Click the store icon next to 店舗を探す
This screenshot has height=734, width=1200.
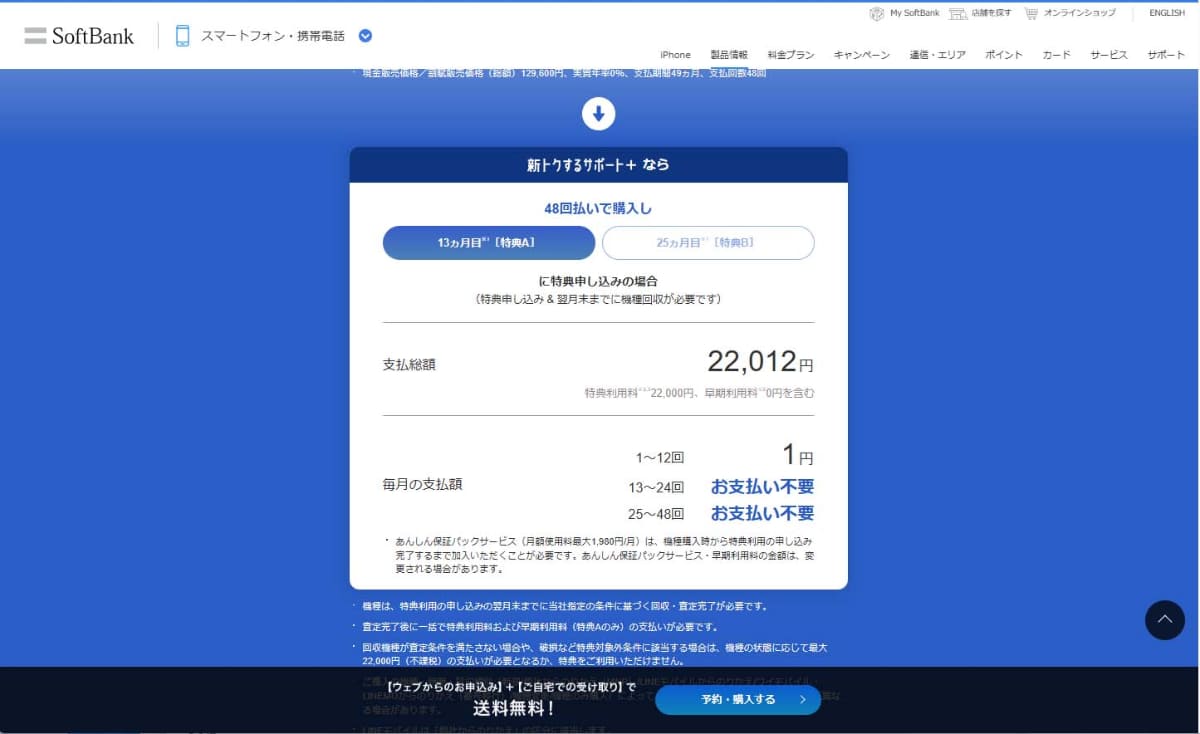pos(958,13)
